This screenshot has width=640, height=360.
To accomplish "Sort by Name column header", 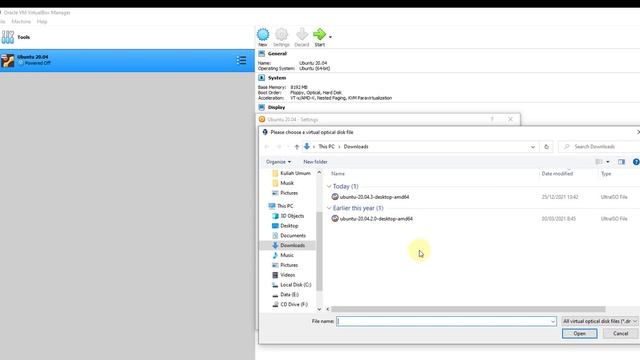I will 338,174.
